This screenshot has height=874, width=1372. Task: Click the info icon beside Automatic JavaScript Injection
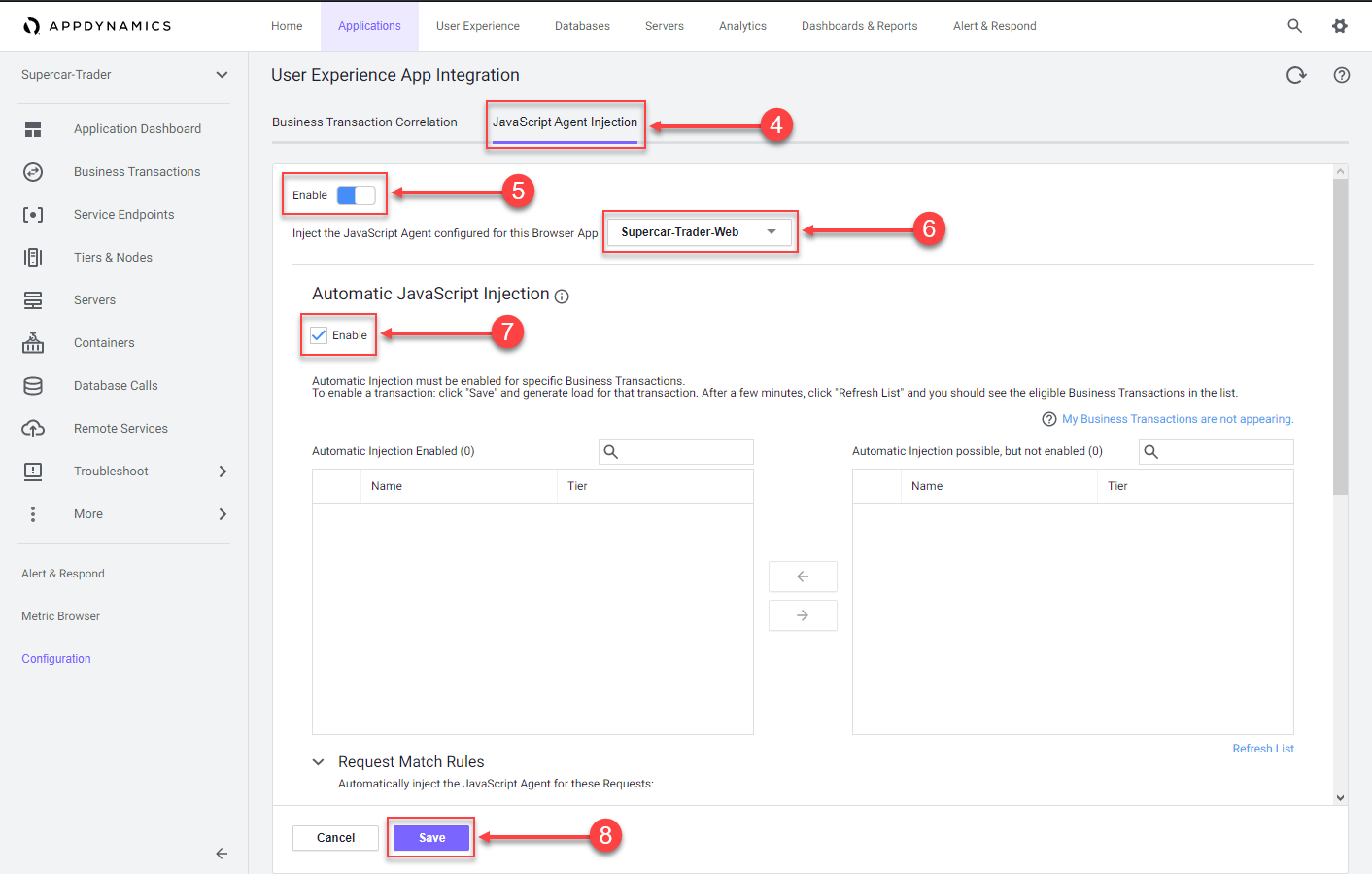(x=562, y=297)
